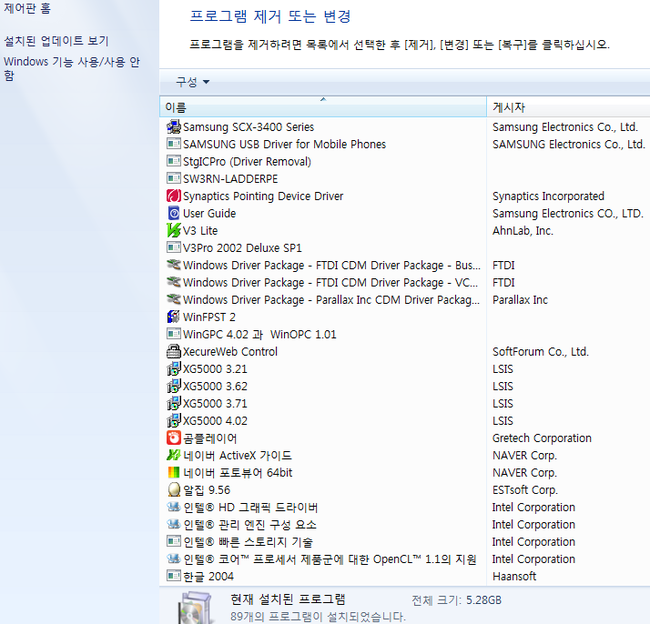Select the User Guide program name

pyautogui.click(x=209, y=213)
